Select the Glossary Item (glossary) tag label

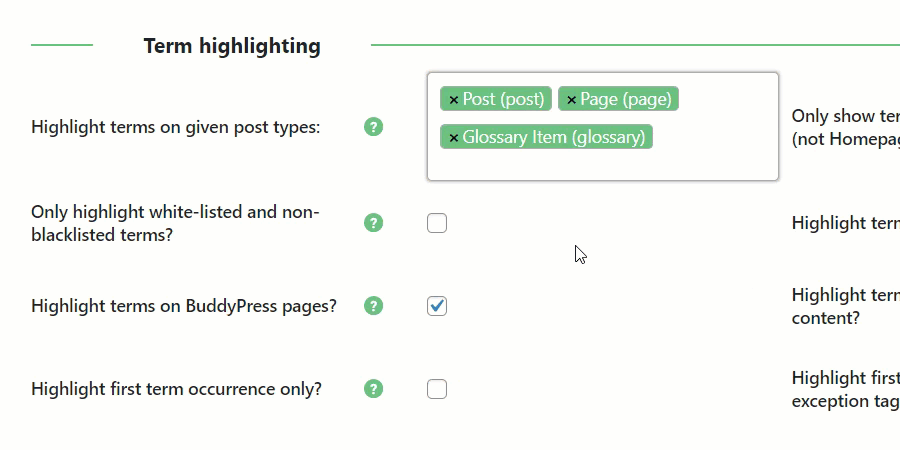tap(554, 137)
